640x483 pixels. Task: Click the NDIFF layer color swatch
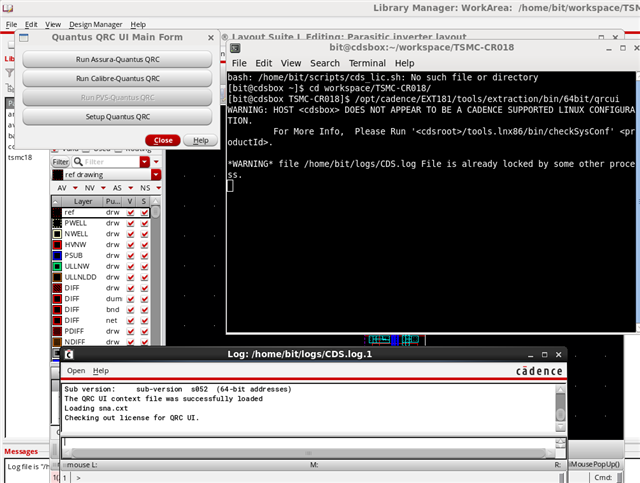[x=57, y=342]
